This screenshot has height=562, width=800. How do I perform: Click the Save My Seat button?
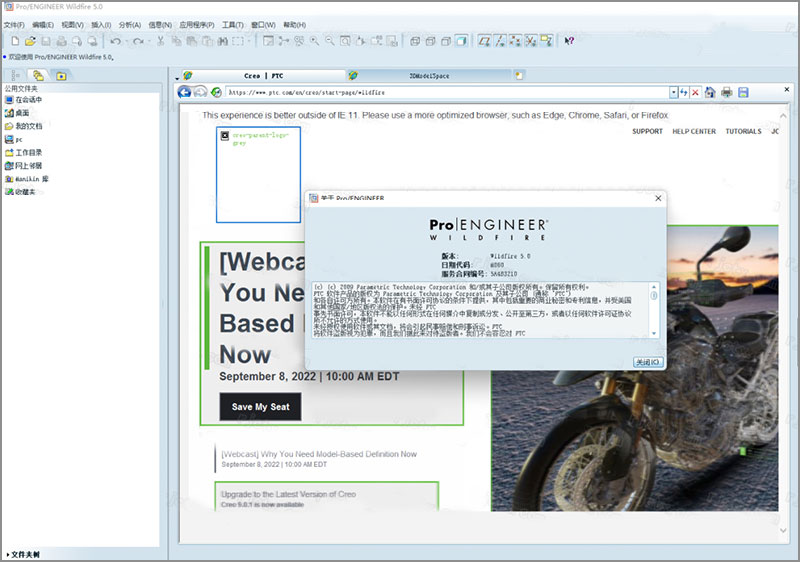260,407
